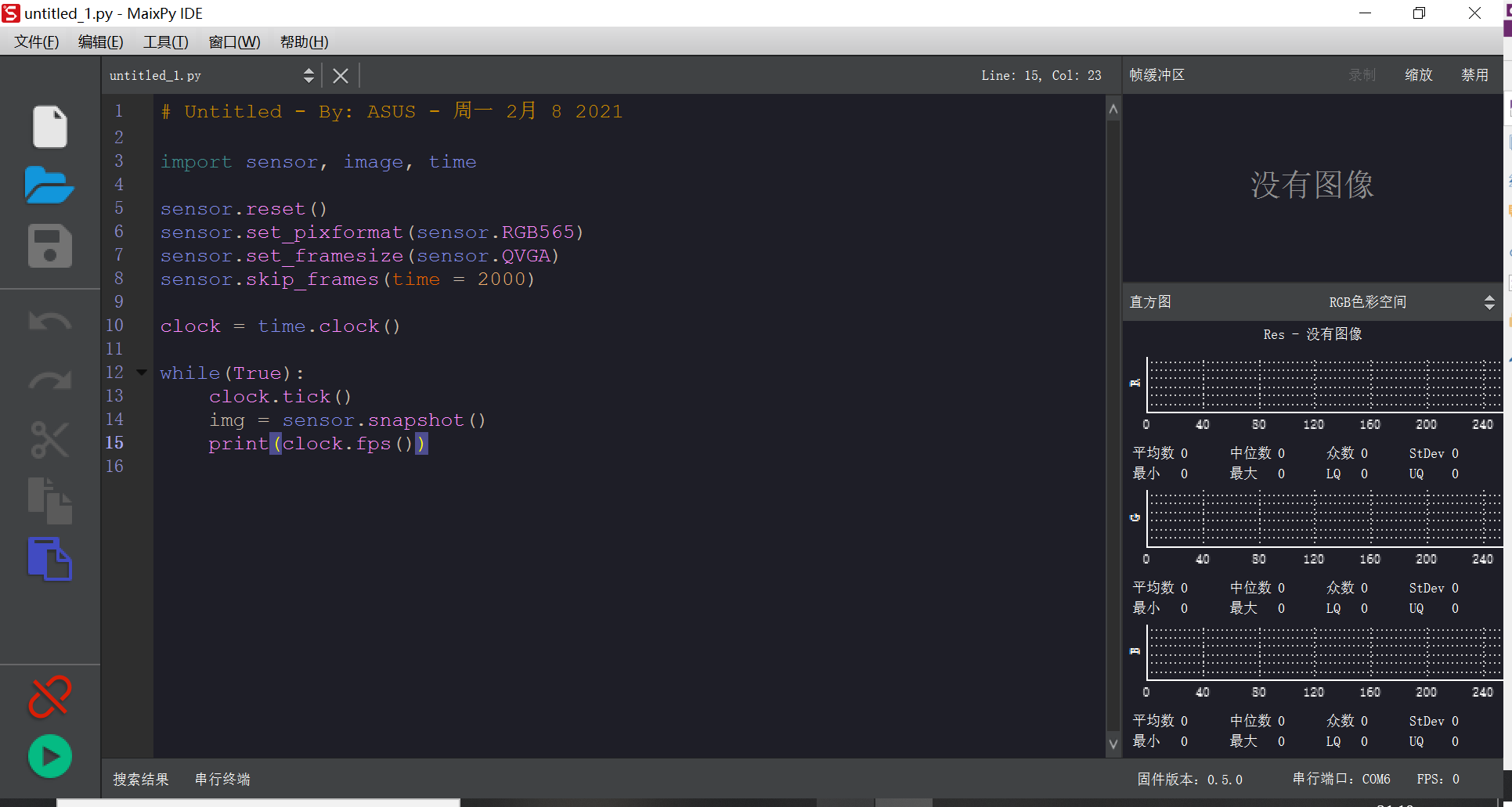The height and width of the screenshot is (807, 1512).
Task: Click the Line 15, Col 23 indicator
Action: pos(1041,75)
